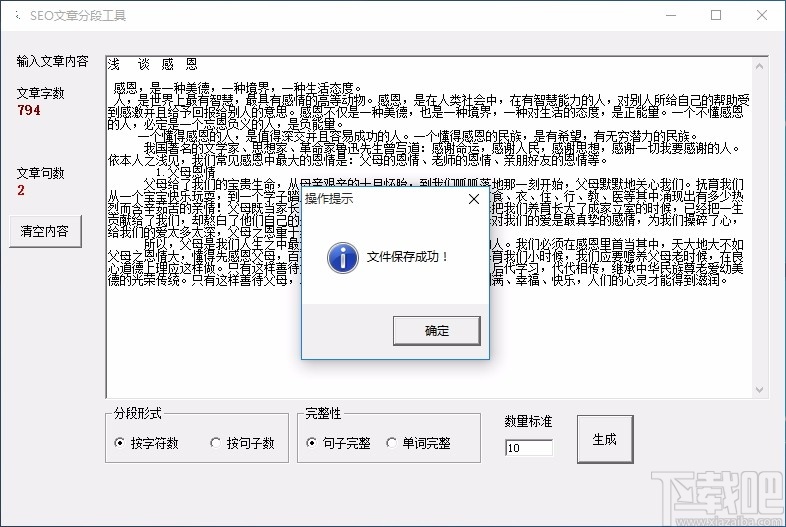
Task: Click the 清空内容 button
Action: [x=45, y=231]
